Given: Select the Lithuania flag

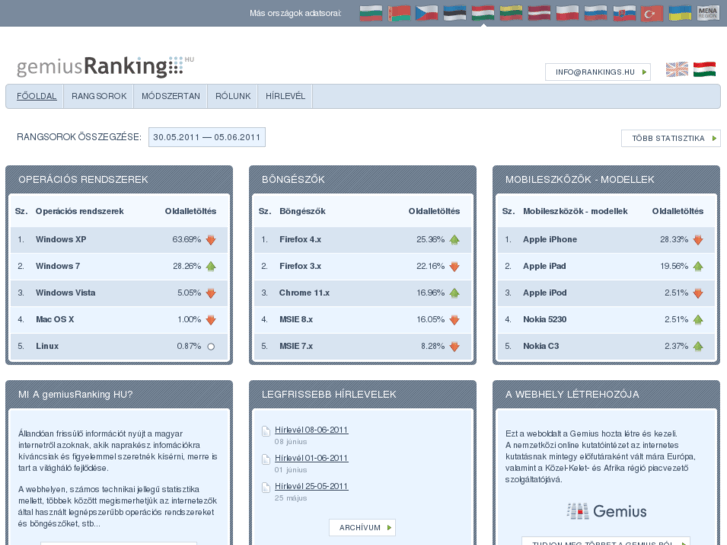Looking at the screenshot, I should [511, 13].
